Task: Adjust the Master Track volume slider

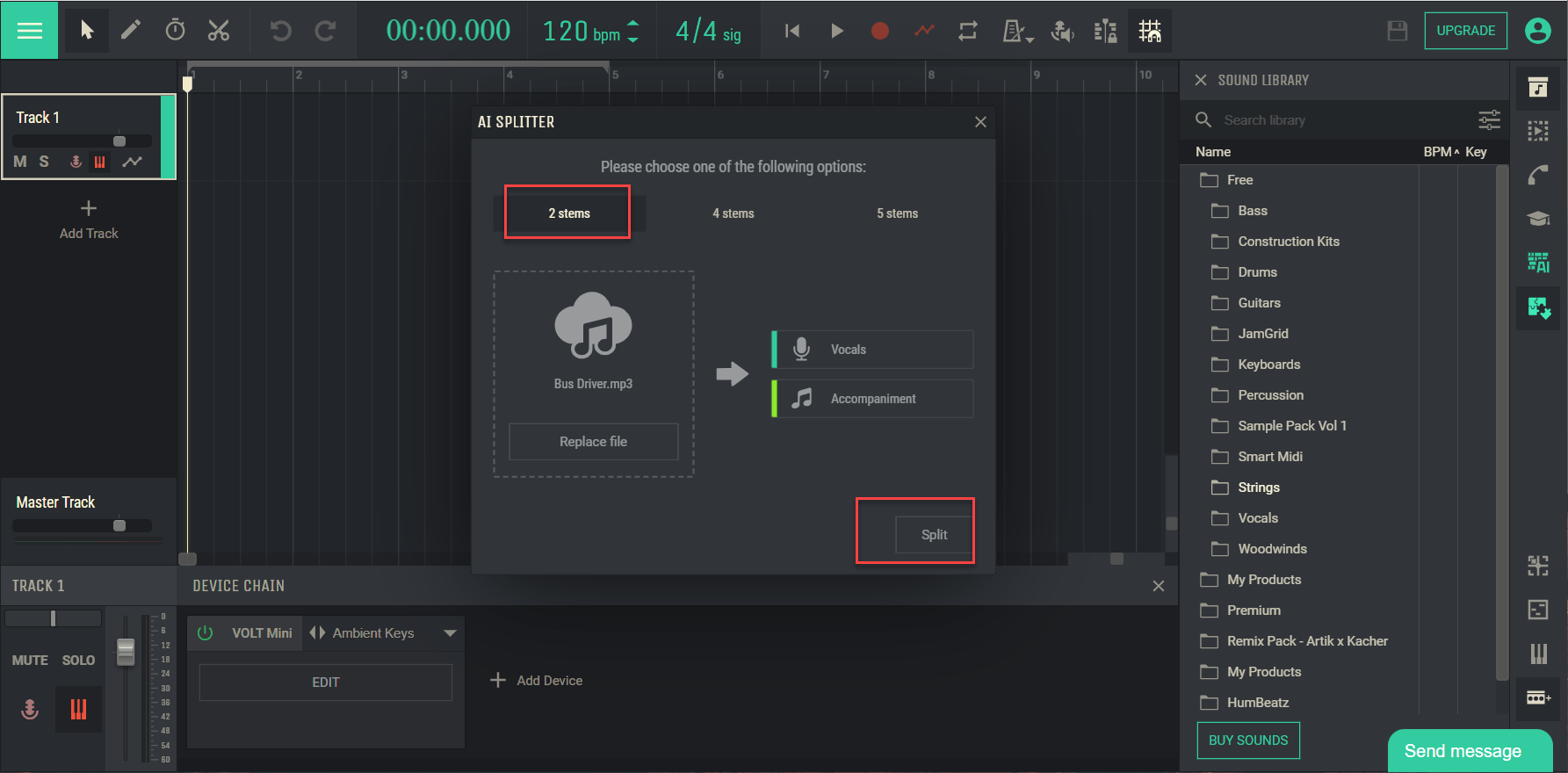Action: click(119, 525)
